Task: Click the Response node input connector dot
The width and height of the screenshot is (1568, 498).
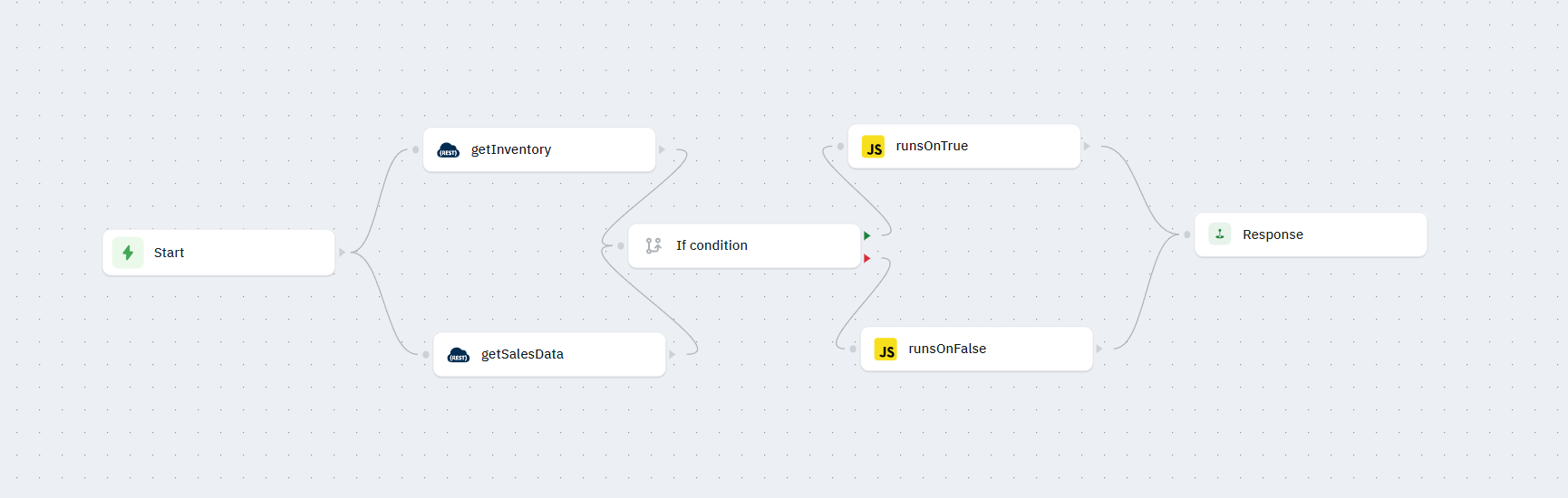Action: [x=1187, y=235]
